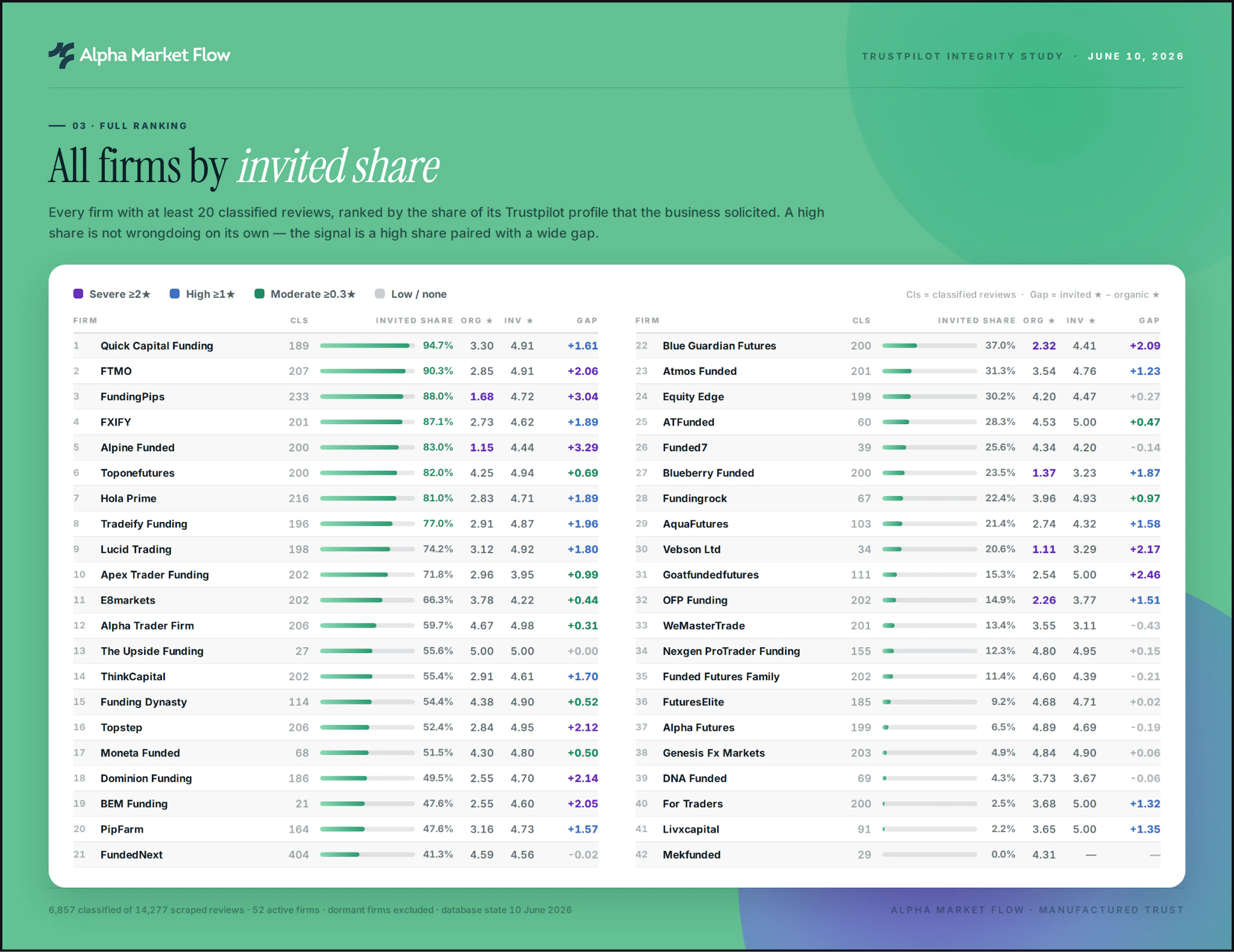Click Blueberry Funded organic rating 1.37
1234x952 pixels.
1044,473
